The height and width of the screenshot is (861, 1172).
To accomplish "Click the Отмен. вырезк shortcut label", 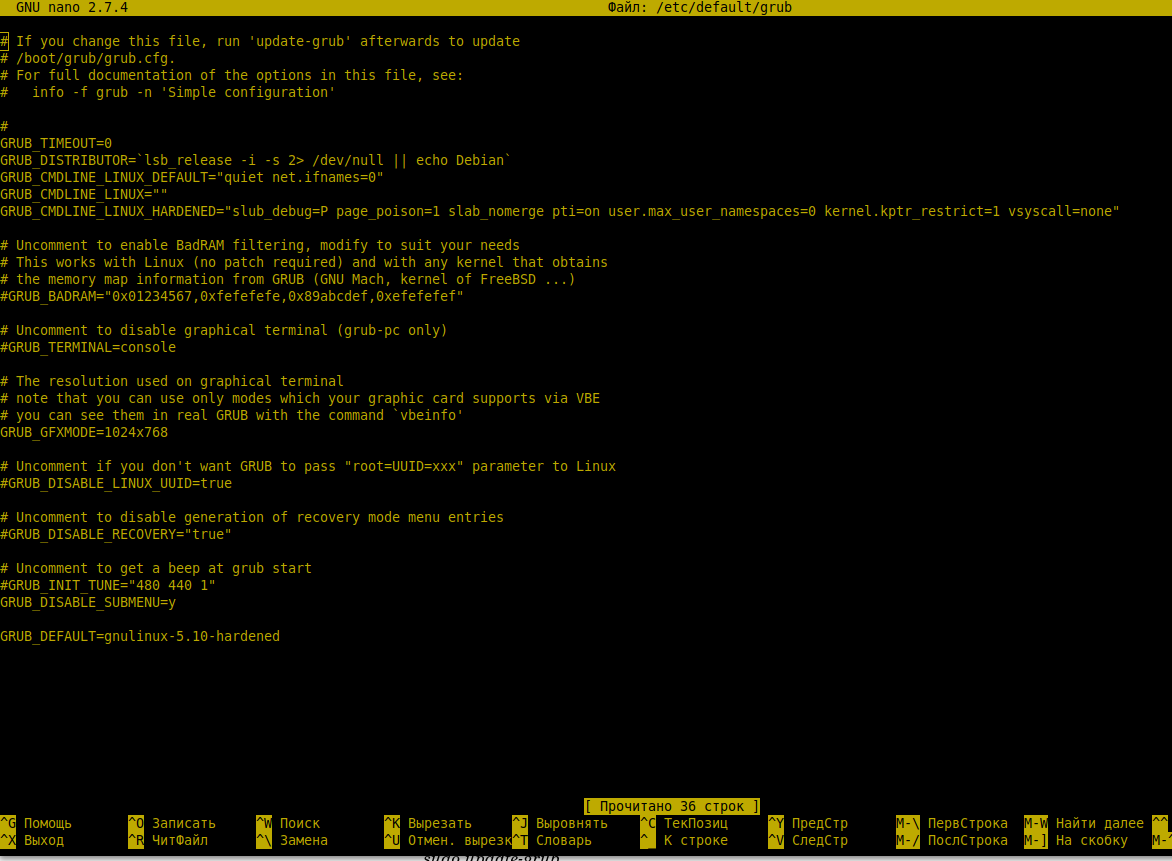I will (x=460, y=840).
